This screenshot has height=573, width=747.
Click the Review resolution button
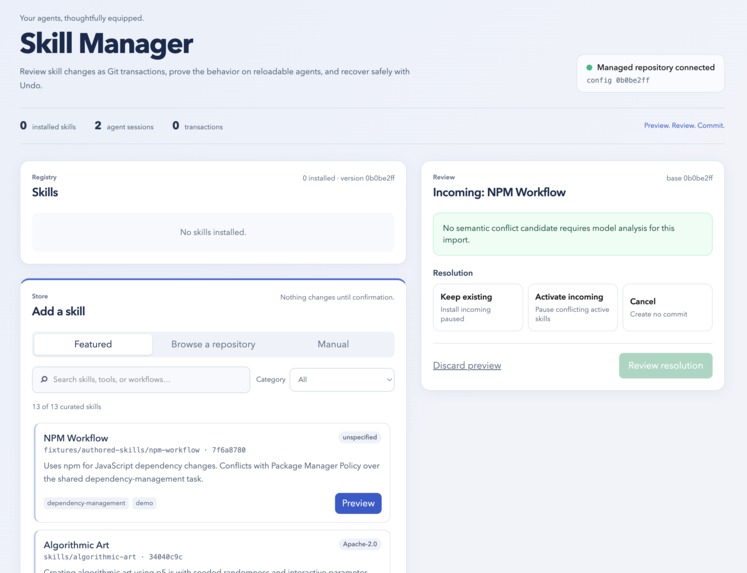[x=666, y=366]
